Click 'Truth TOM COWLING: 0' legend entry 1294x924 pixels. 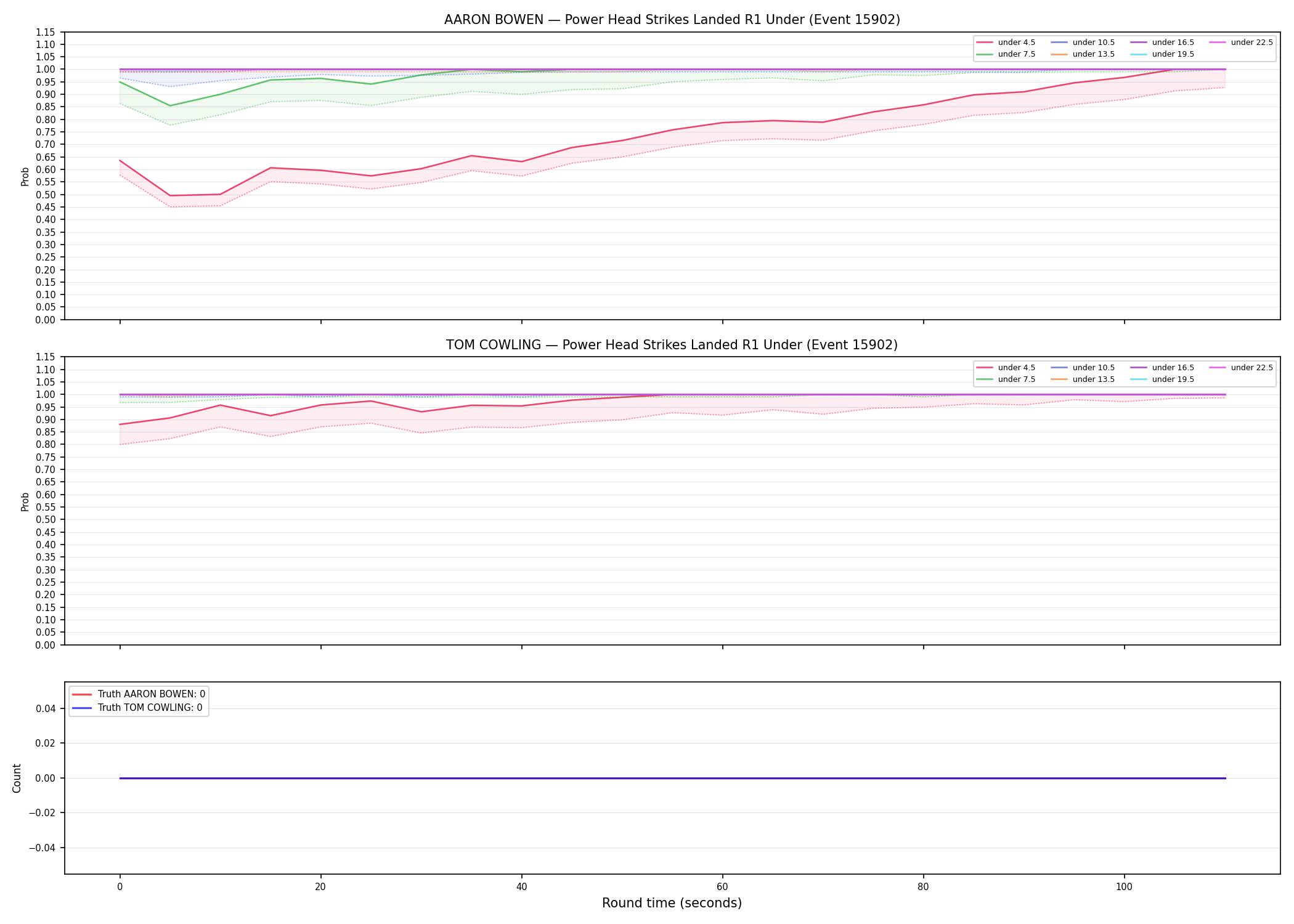(x=137, y=708)
